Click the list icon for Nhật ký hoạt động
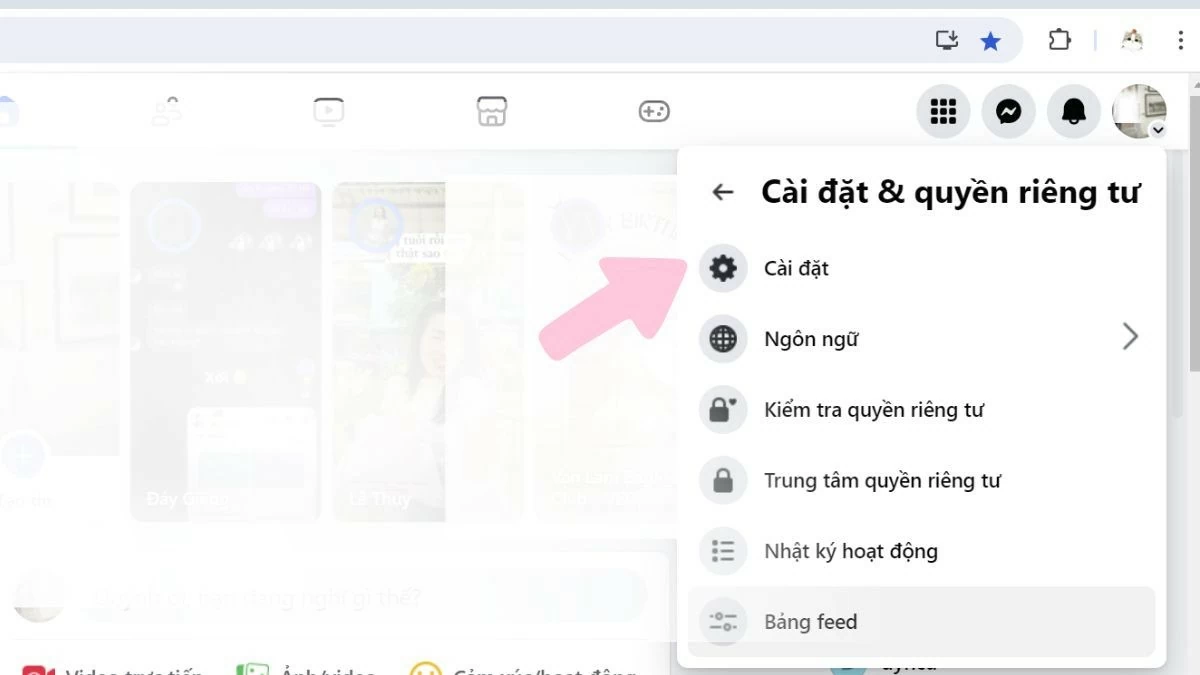This screenshot has width=1200, height=675. coord(722,551)
